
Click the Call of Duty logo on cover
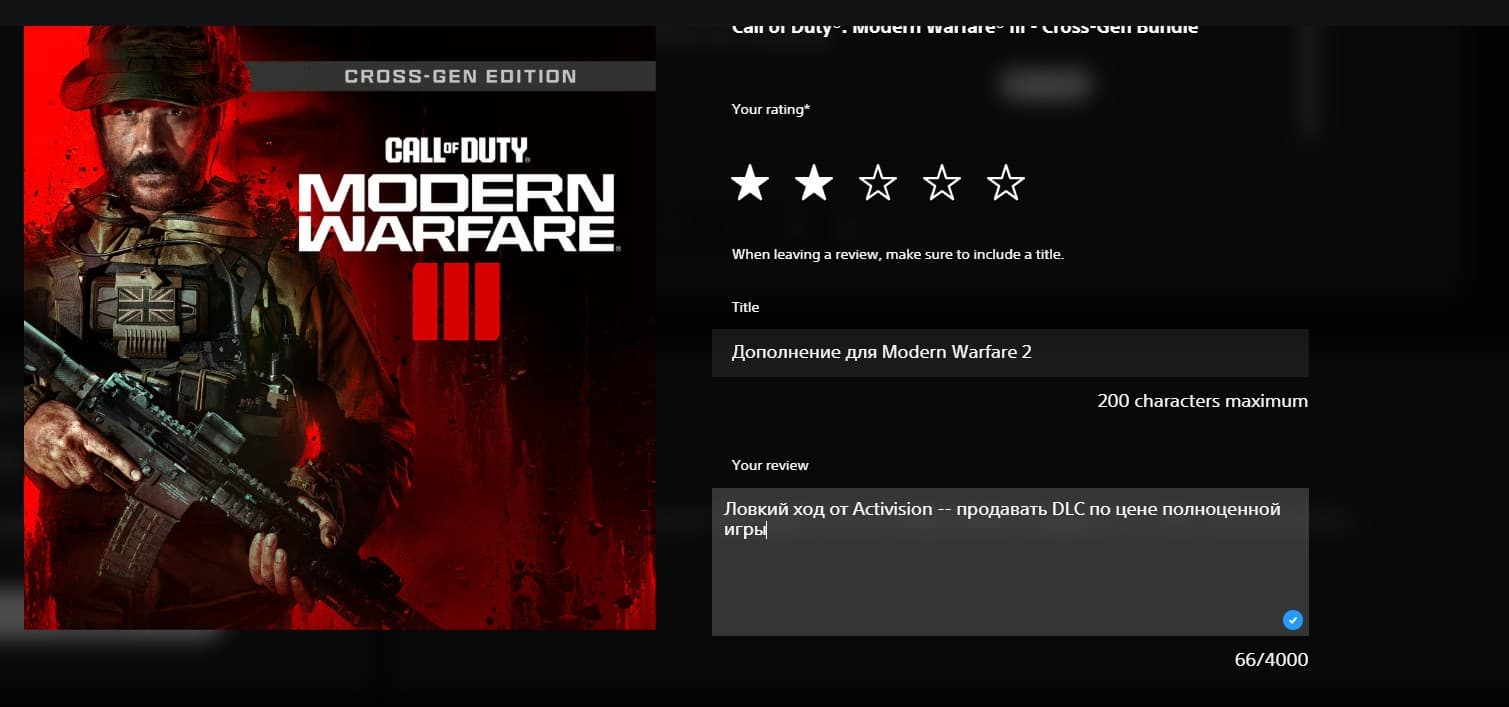pos(457,152)
